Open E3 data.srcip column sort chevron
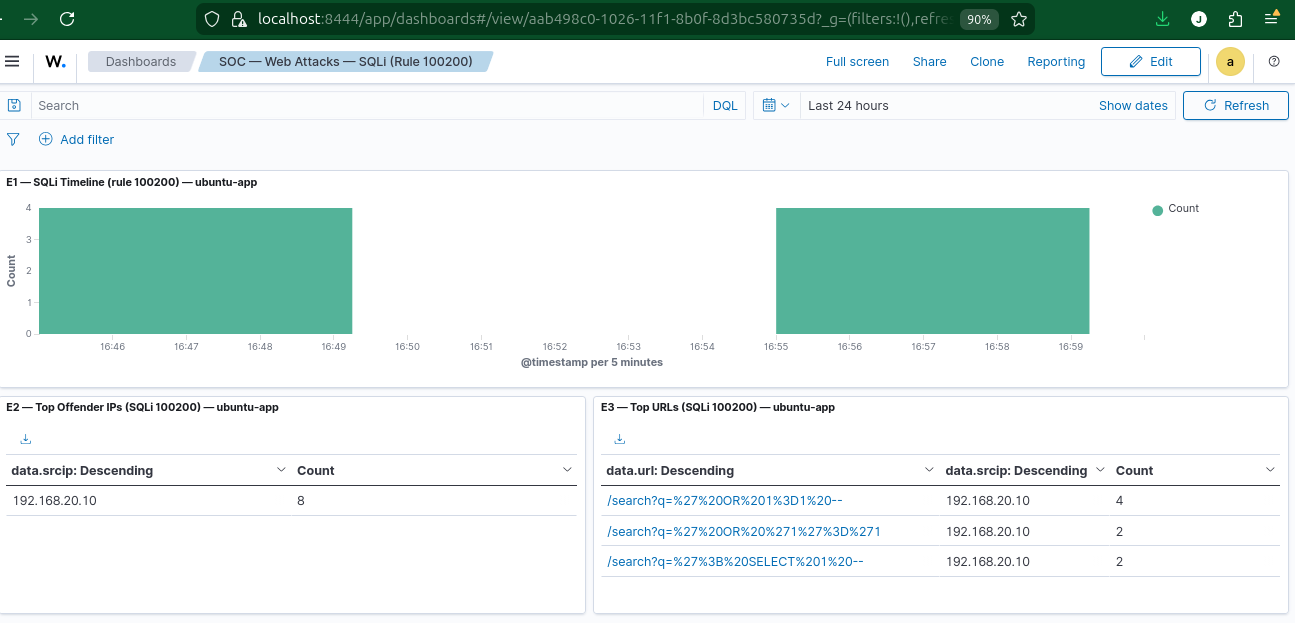This screenshot has width=1295, height=623. point(1100,469)
